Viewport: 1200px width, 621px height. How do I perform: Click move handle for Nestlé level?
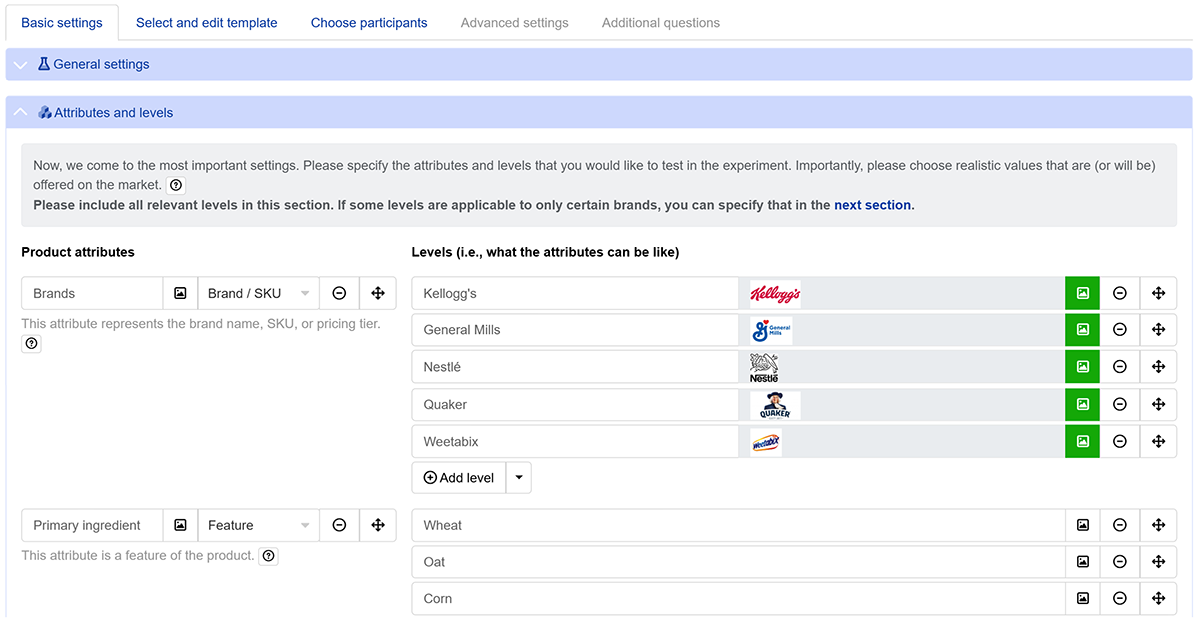pyautogui.click(x=1158, y=367)
